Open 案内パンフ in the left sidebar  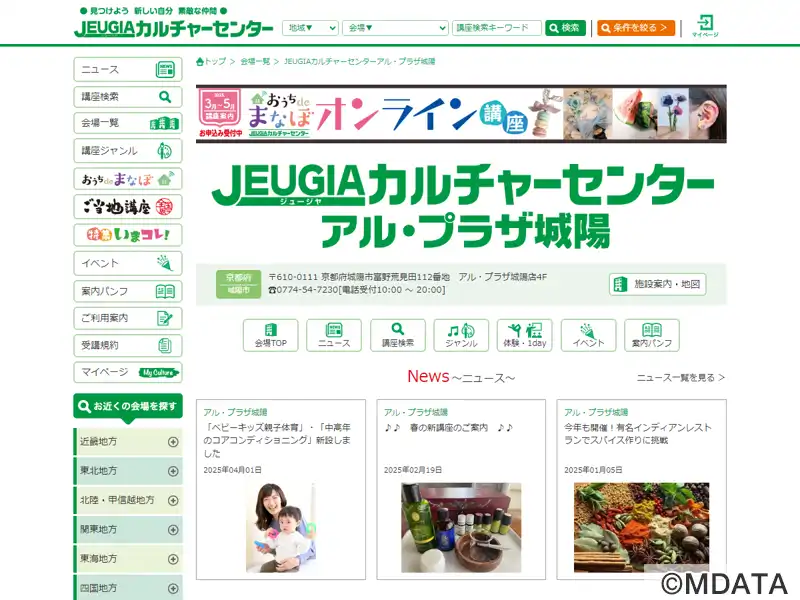(128, 291)
